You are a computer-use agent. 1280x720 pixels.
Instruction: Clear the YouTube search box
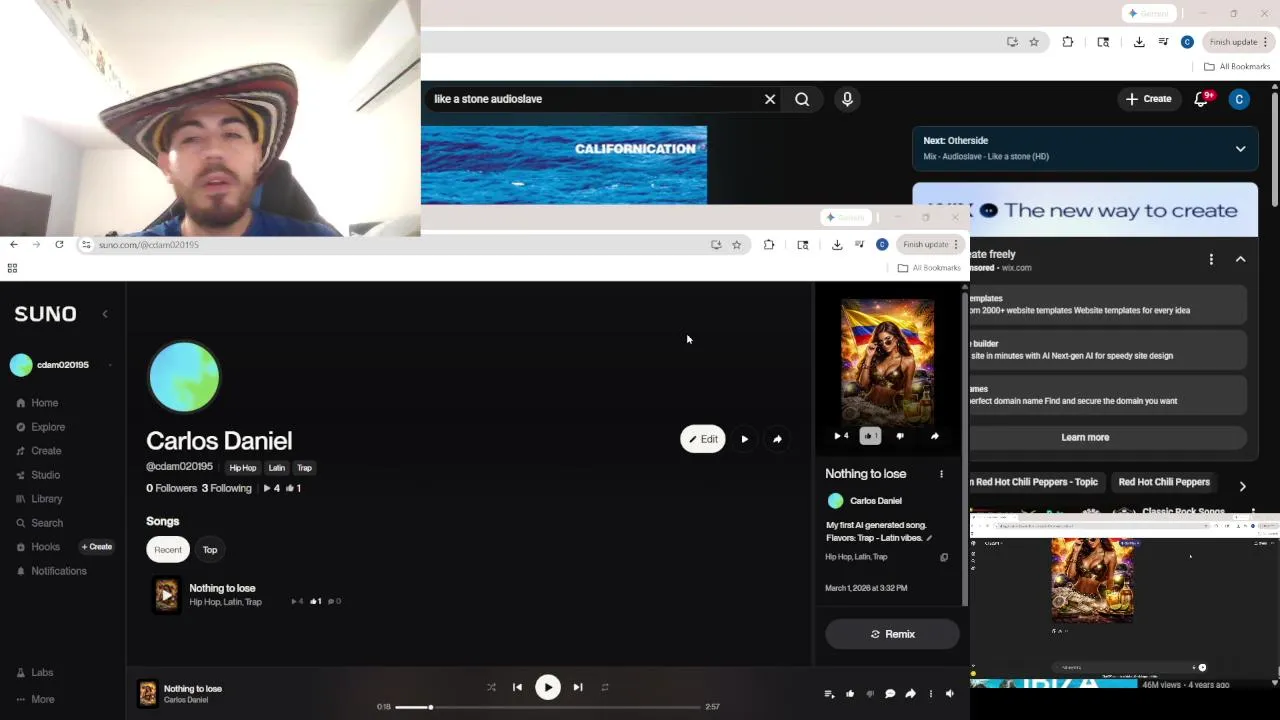(x=770, y=99)
